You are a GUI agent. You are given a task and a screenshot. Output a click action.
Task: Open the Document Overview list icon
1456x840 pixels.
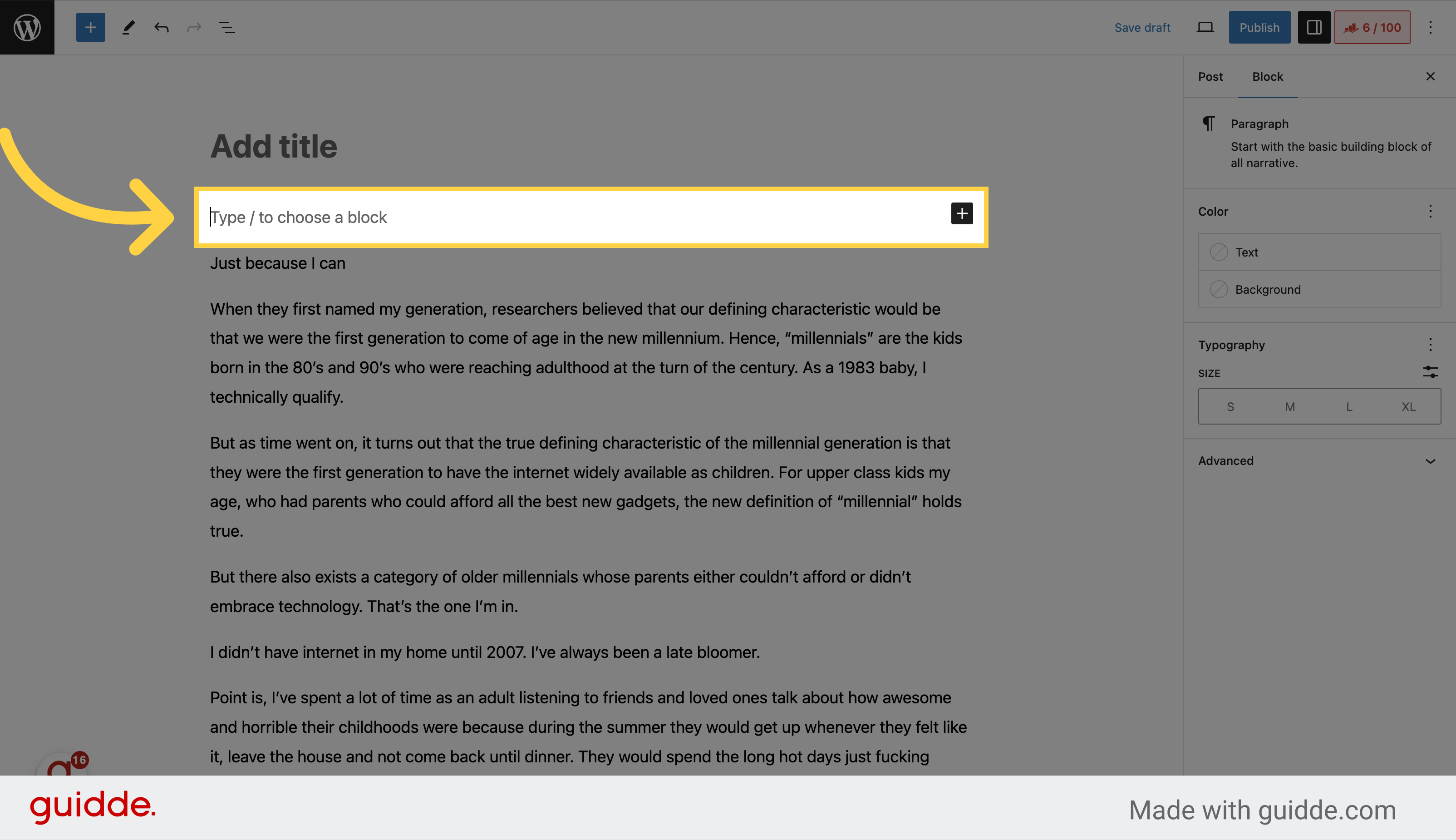coord(228,27)
